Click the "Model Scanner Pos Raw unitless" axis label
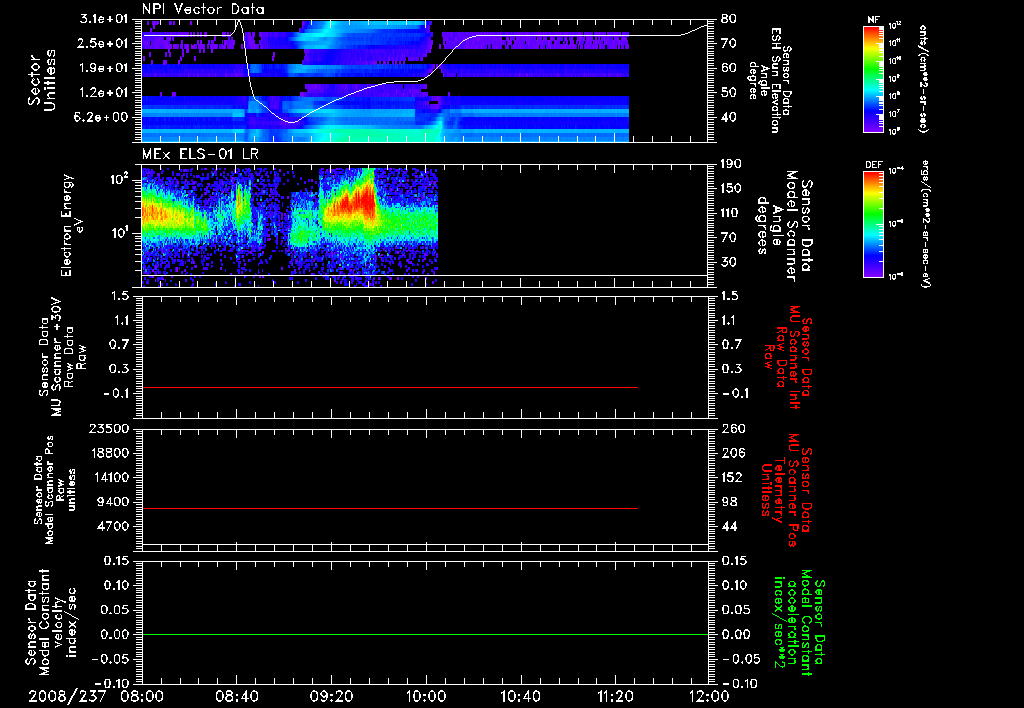This screenshot has width=1024, height=708. coord(56,490)
